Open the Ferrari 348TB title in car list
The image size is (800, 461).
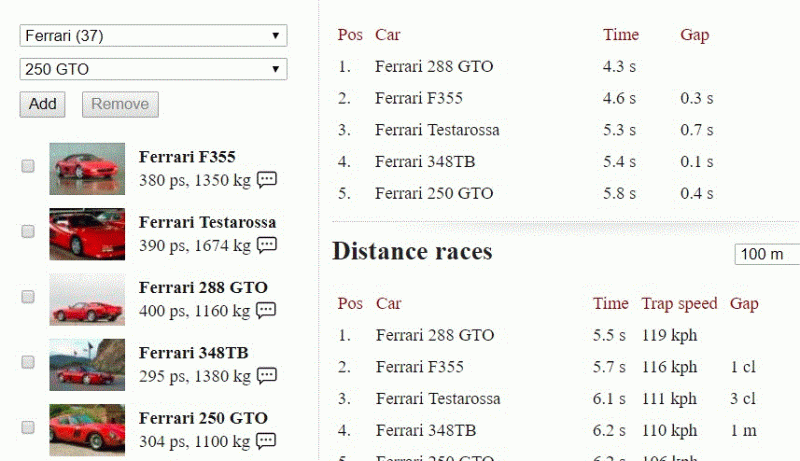pos(193,352)
